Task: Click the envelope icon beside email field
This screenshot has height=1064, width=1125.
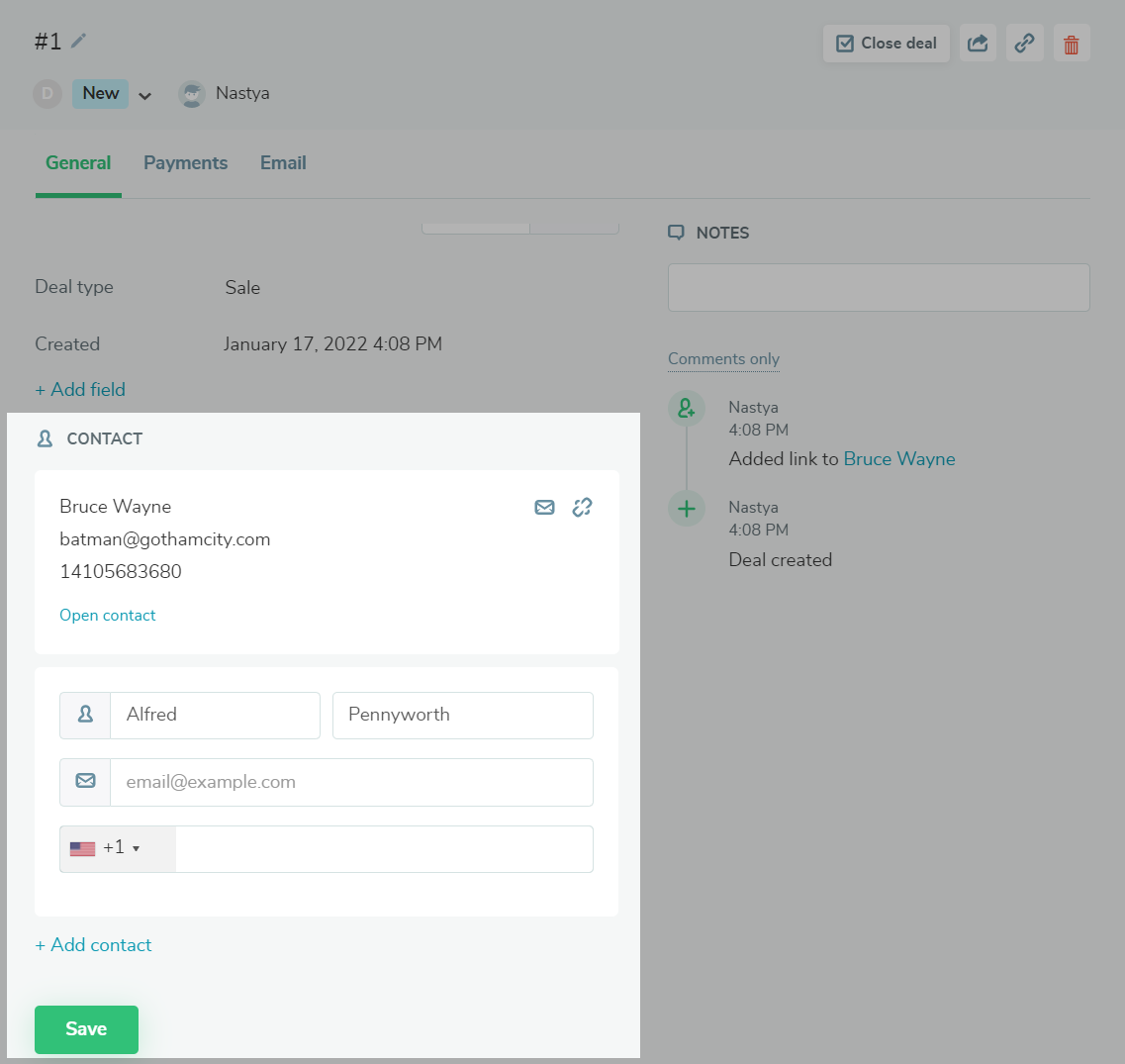Action: click(x=85, y=782)
